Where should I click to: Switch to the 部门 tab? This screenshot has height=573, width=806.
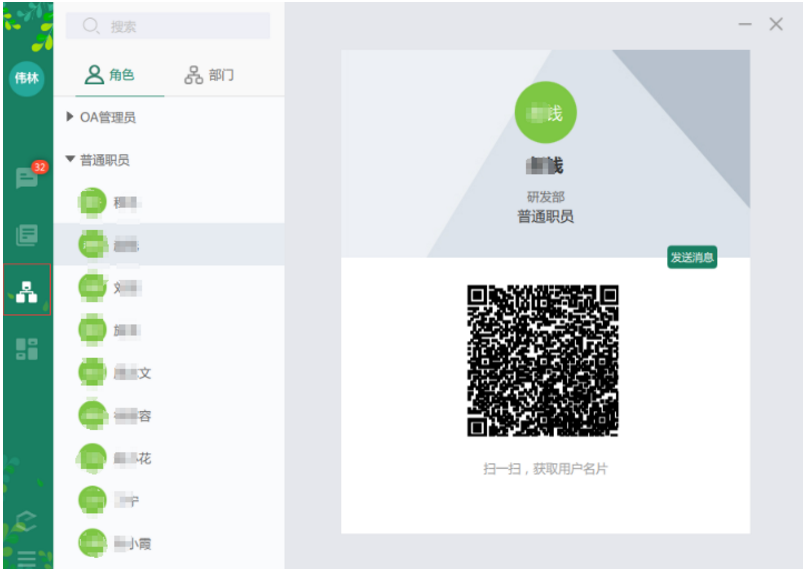pos(209,75)
